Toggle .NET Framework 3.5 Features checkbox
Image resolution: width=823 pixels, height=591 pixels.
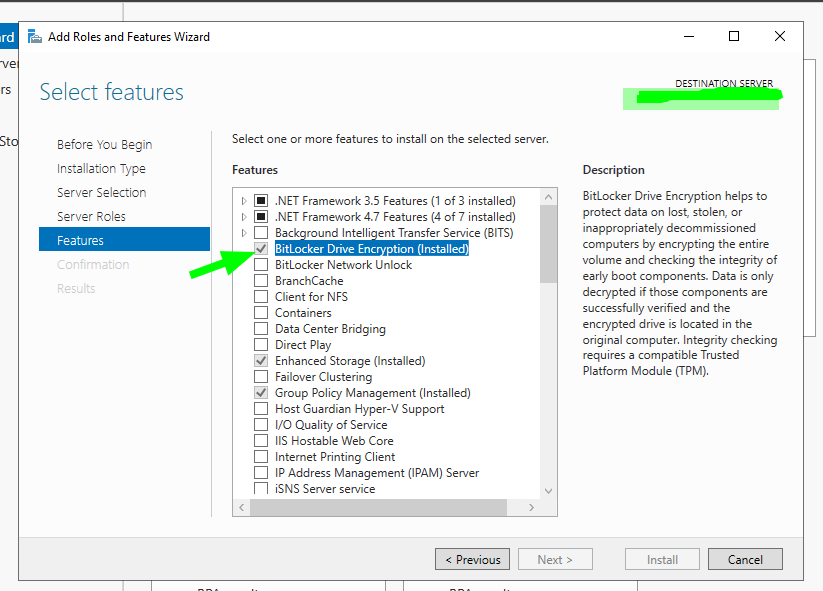point(261,200)
